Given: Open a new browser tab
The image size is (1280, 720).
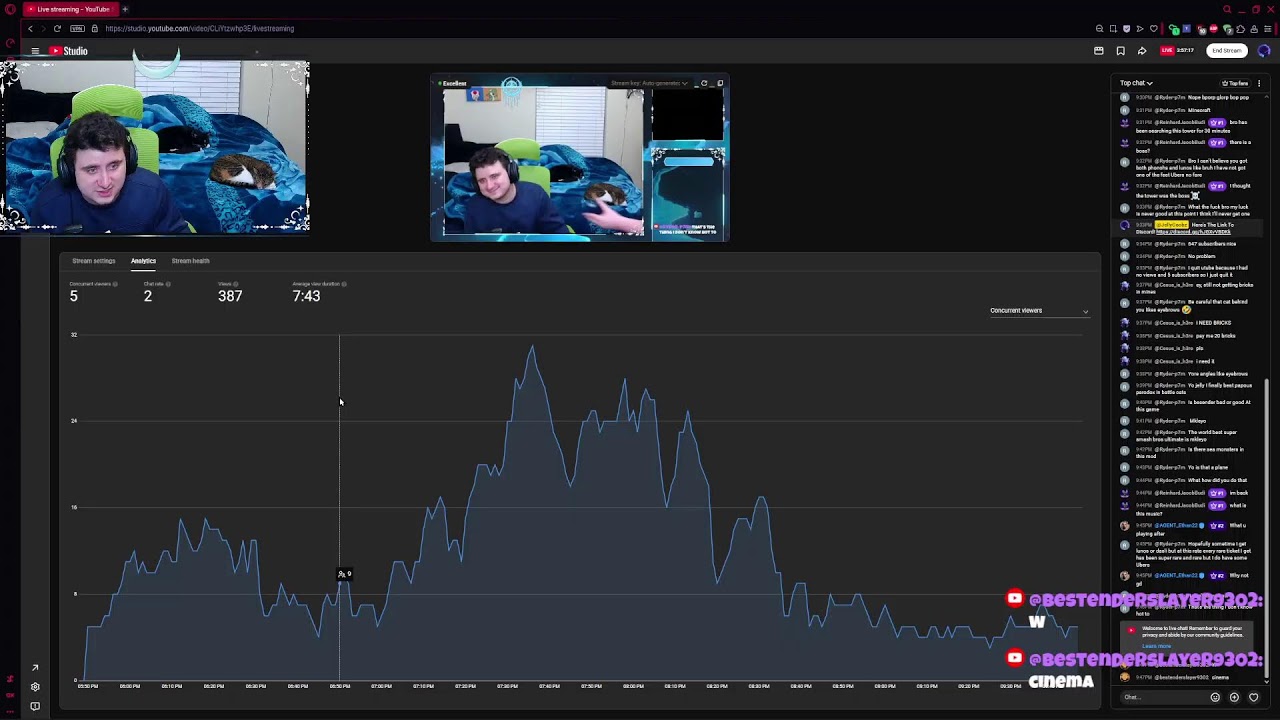Looking at the screenshot, I should [125, 9].
